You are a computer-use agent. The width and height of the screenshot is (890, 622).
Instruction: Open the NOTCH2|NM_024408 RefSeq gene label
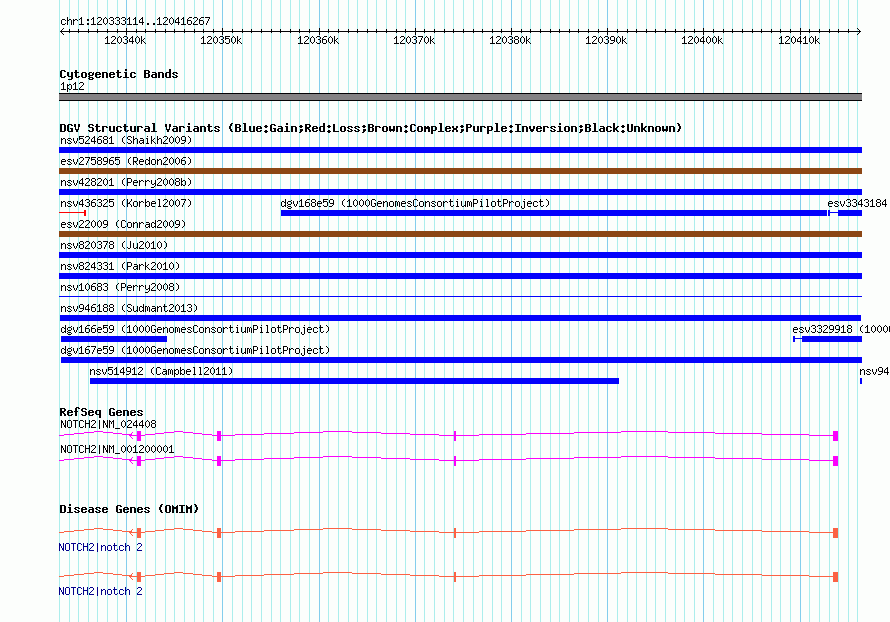pos(107,424)
